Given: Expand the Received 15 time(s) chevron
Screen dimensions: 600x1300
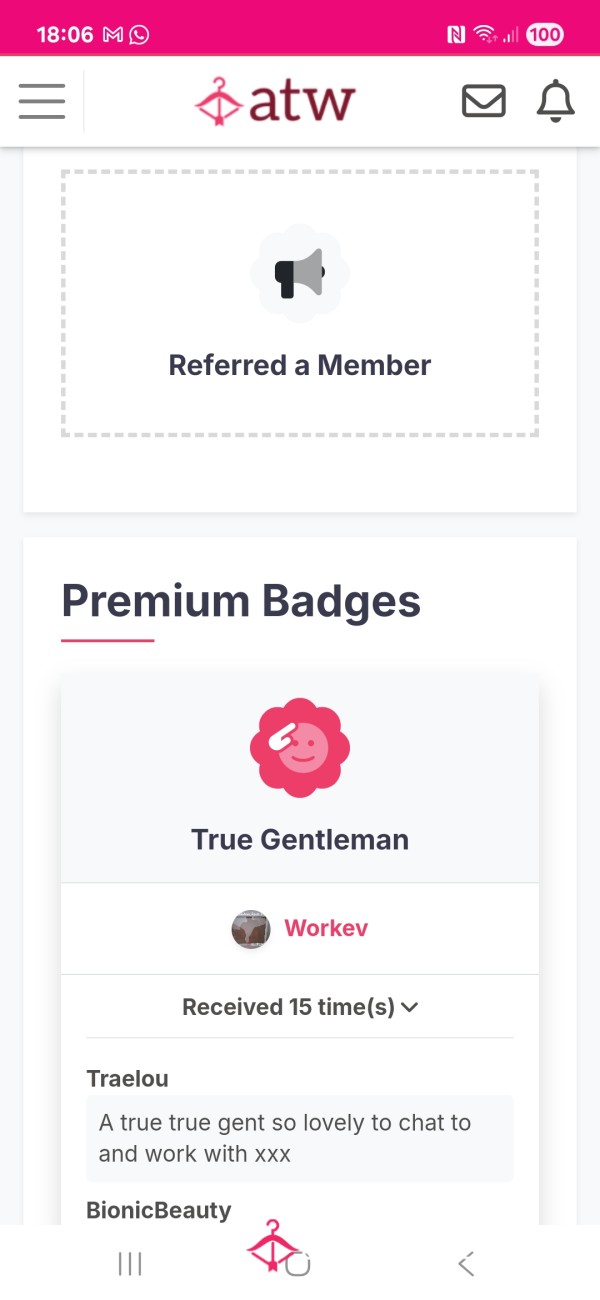Looking at the screenshot, I should tap(409, 1008).
